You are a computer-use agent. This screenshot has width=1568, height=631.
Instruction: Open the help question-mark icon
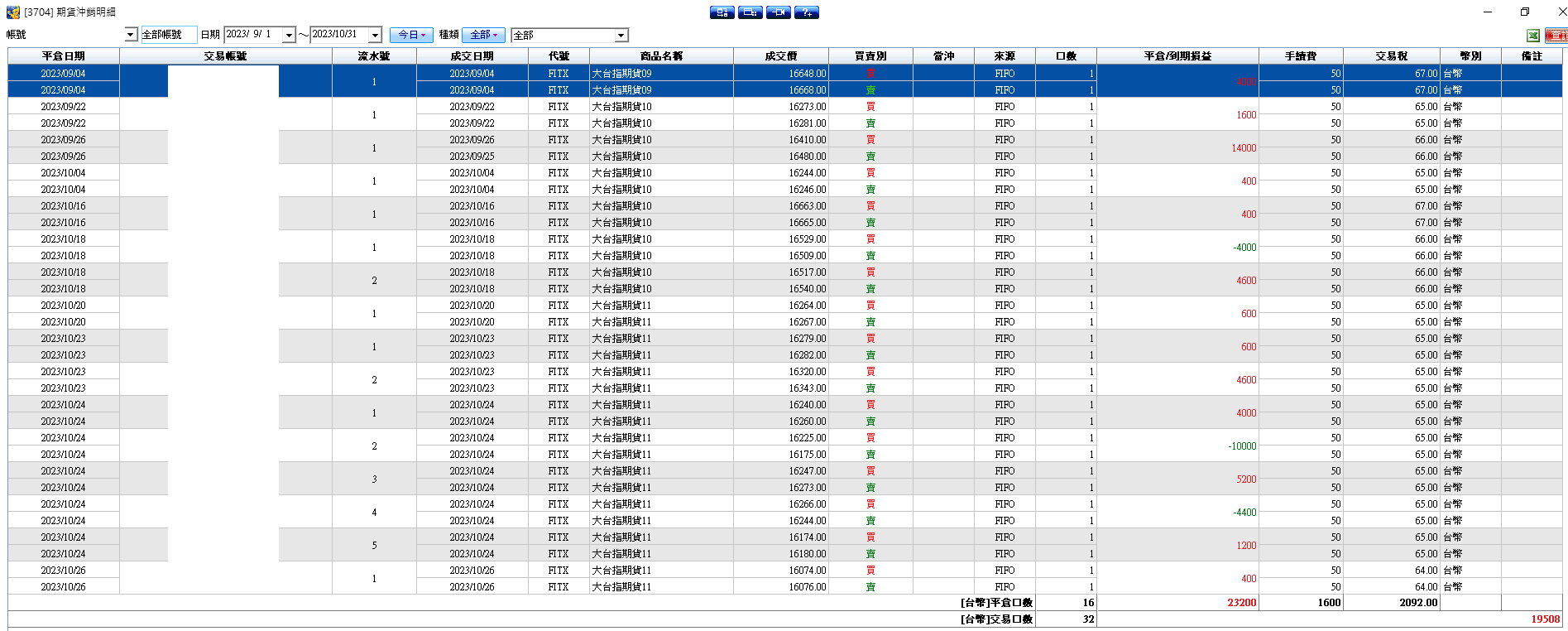(x=807, y=12)
